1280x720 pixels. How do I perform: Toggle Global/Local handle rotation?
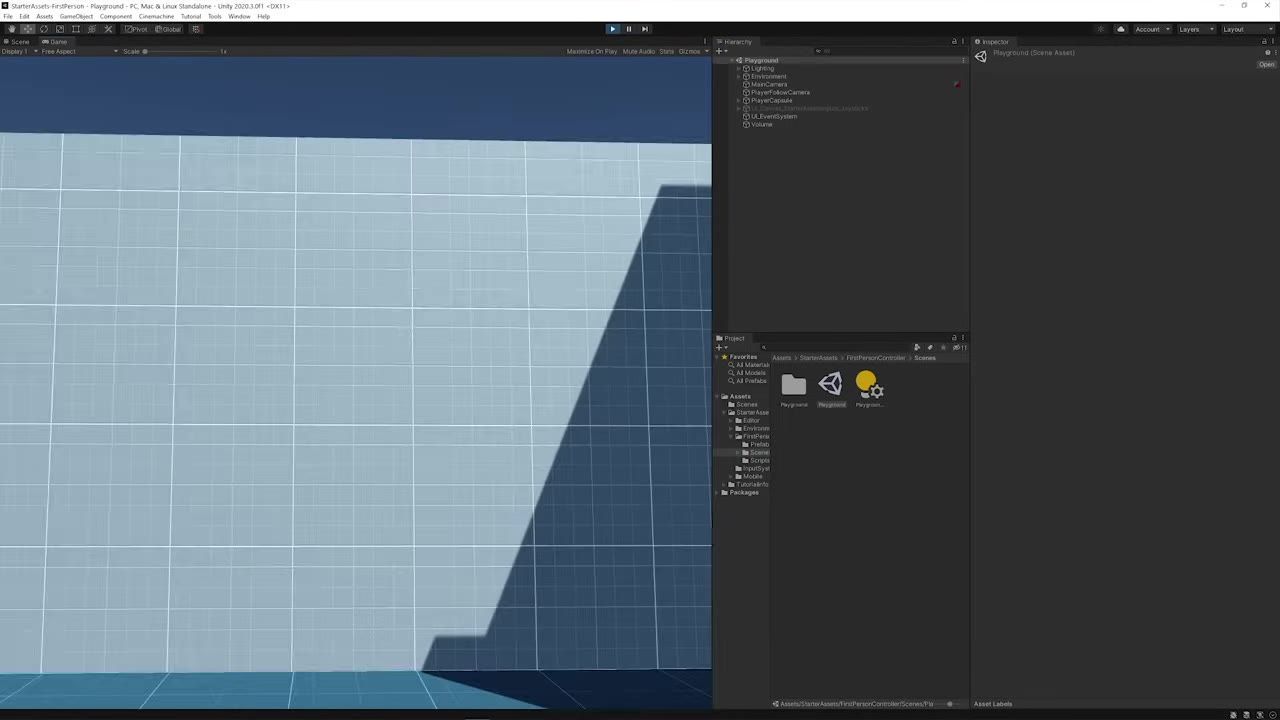point(168,29)
